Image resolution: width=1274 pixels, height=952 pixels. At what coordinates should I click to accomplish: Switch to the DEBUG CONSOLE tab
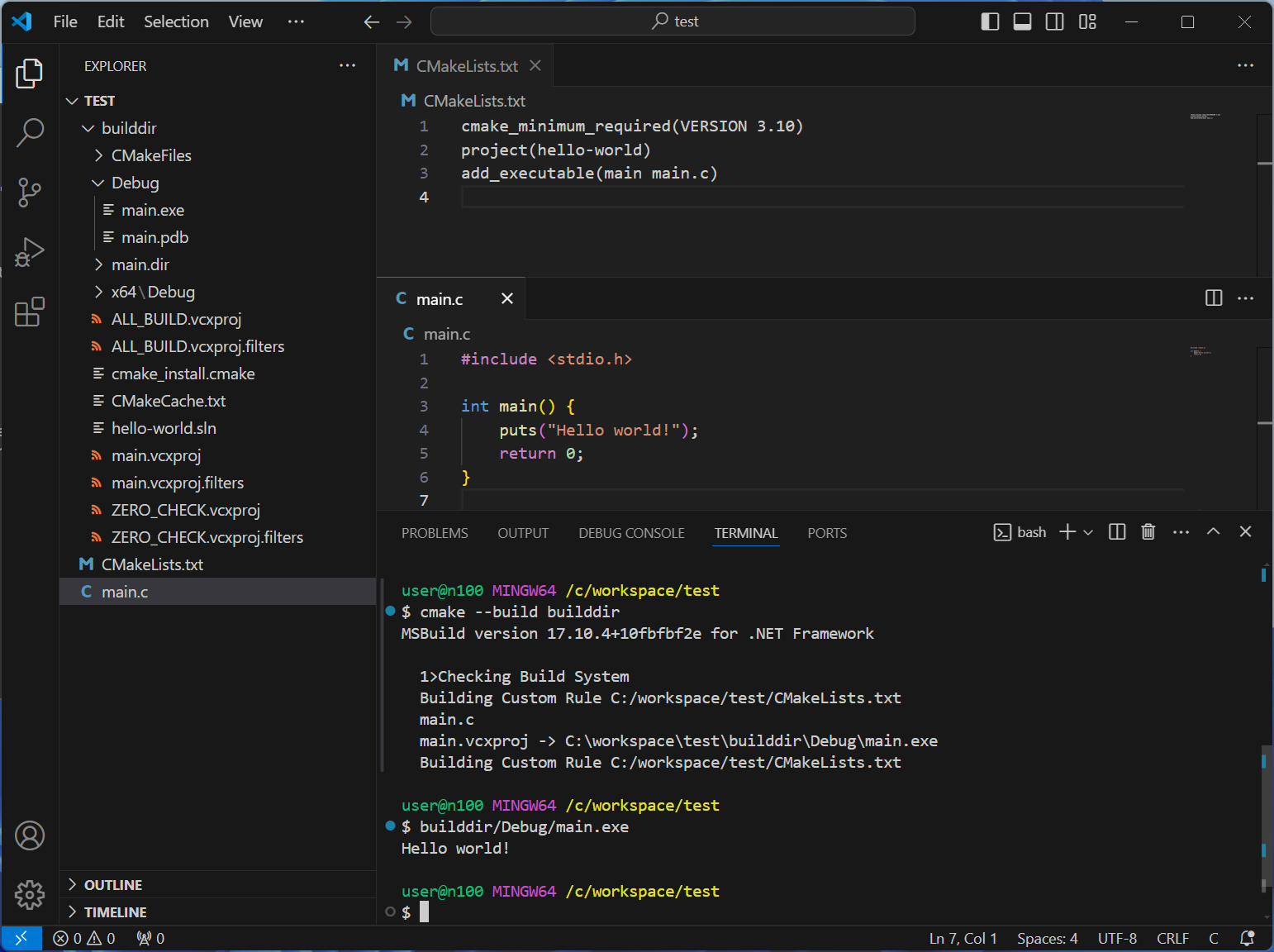(x=631, y=533)
